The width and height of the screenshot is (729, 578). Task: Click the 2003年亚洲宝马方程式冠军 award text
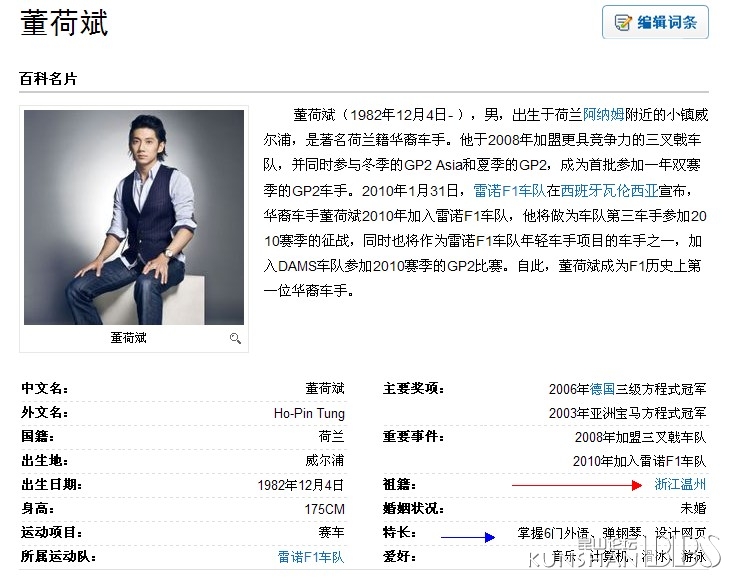pos(628,413)
